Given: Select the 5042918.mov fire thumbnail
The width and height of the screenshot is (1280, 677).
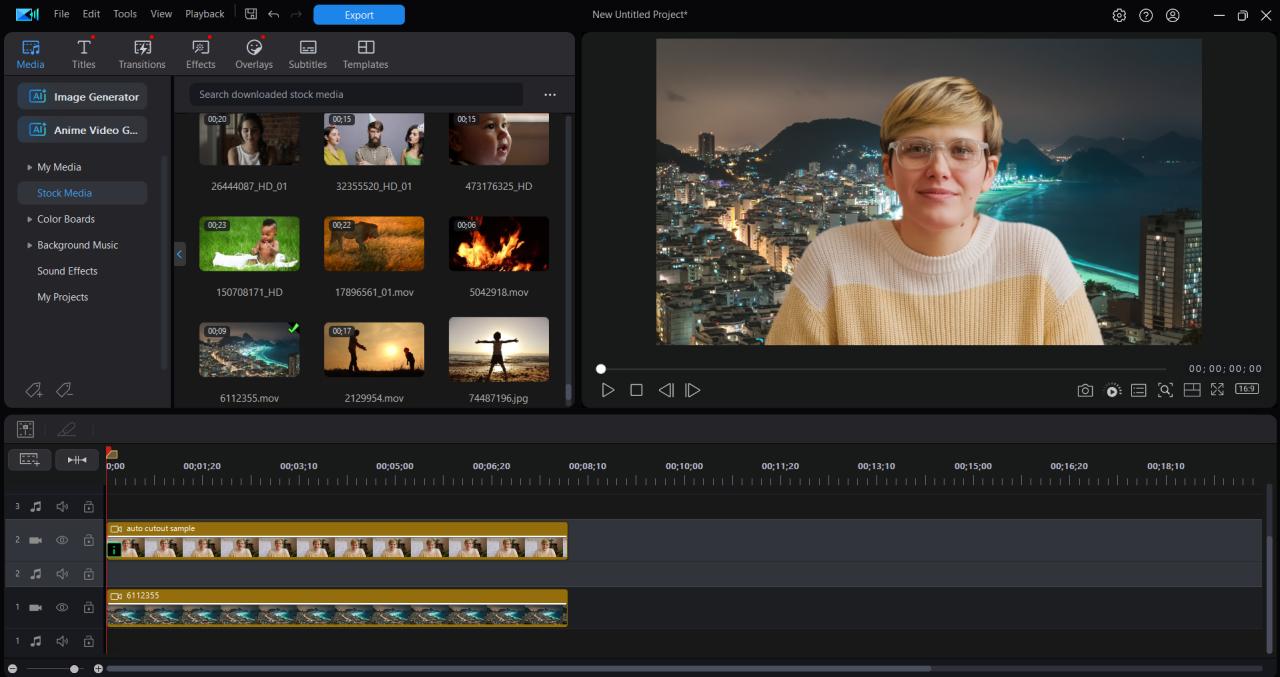Looking at the screenshot, I should pos(499,244).
